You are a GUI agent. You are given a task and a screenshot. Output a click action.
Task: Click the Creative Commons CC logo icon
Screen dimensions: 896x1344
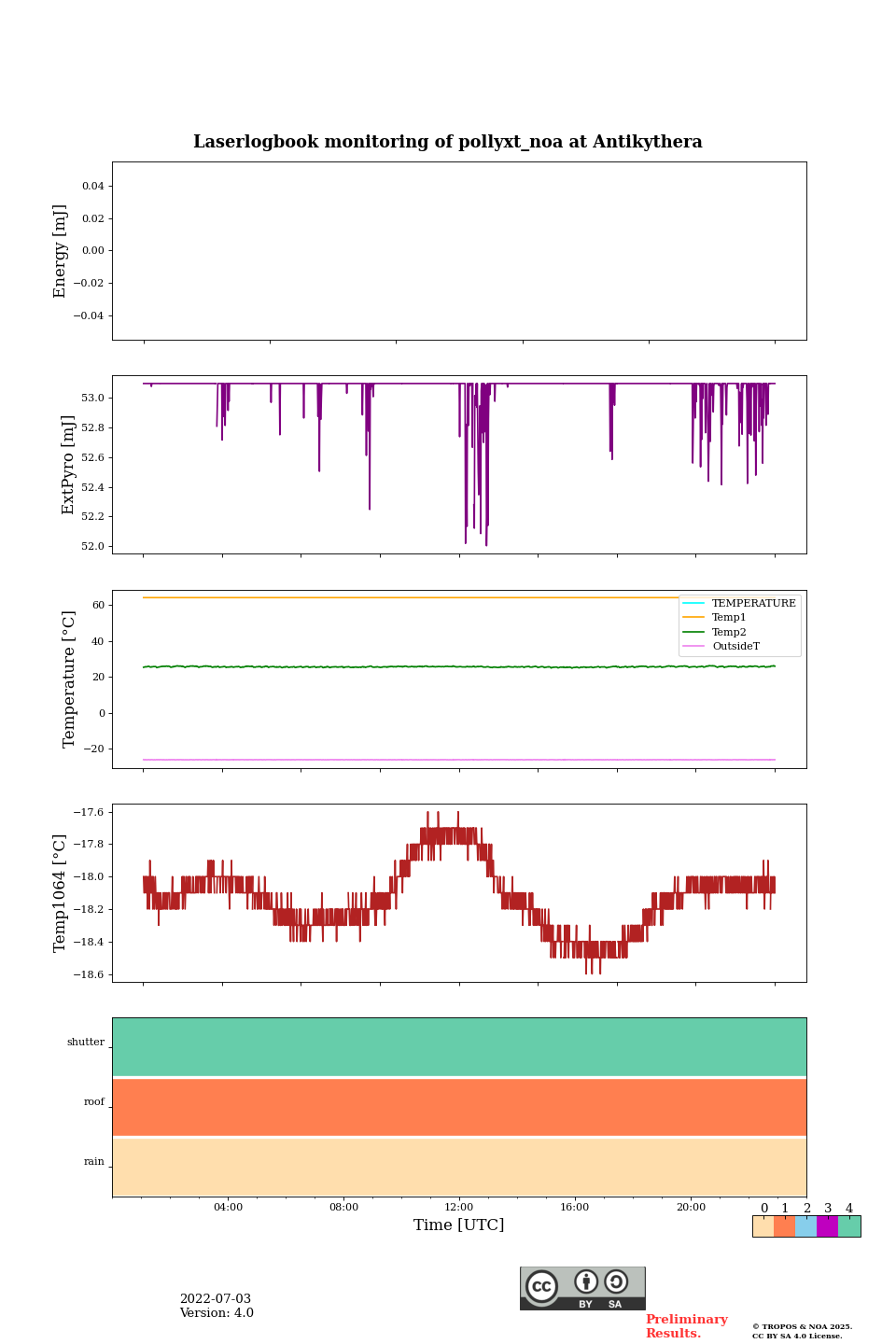541,1286
